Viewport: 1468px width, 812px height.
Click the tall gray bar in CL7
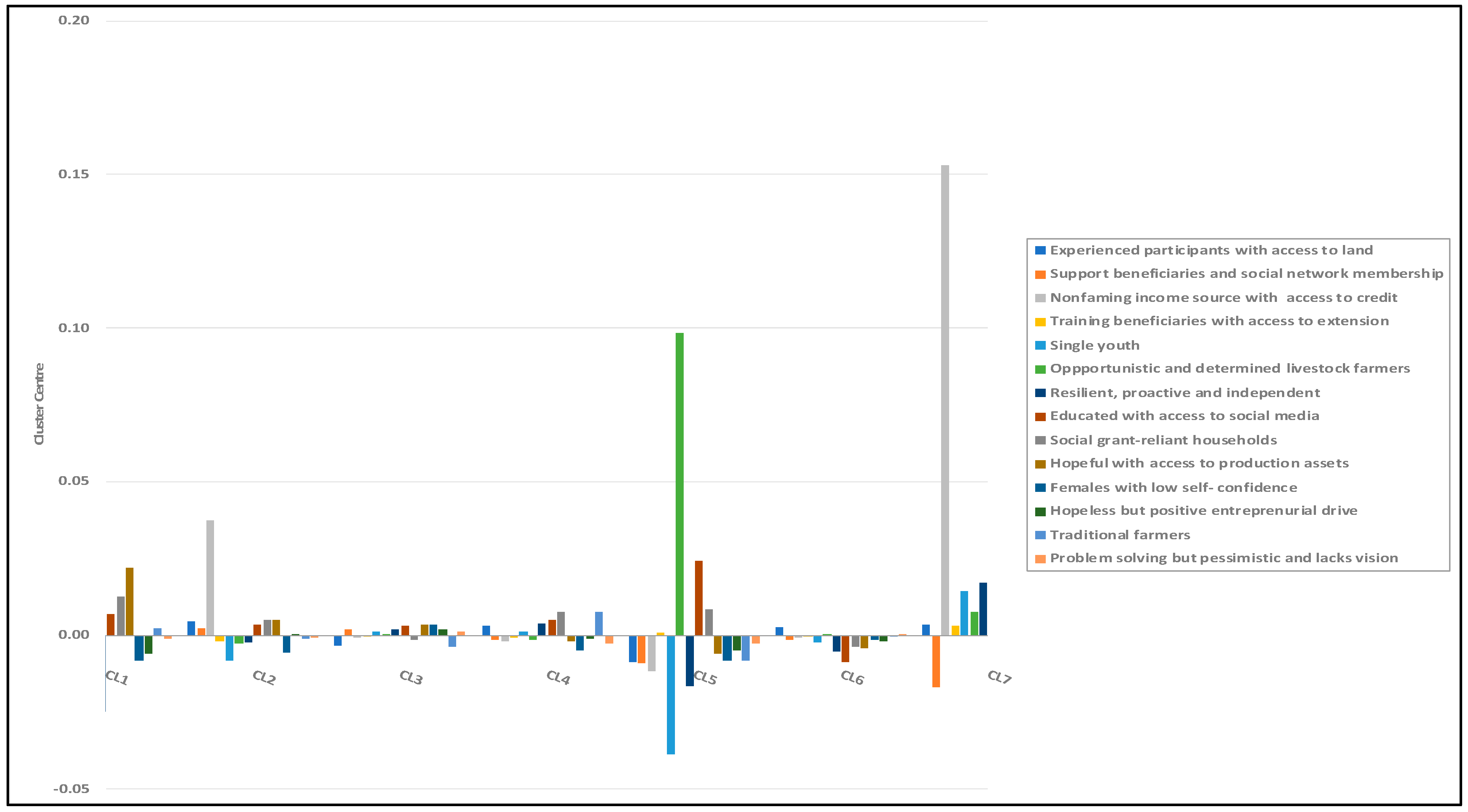[945, 399]
